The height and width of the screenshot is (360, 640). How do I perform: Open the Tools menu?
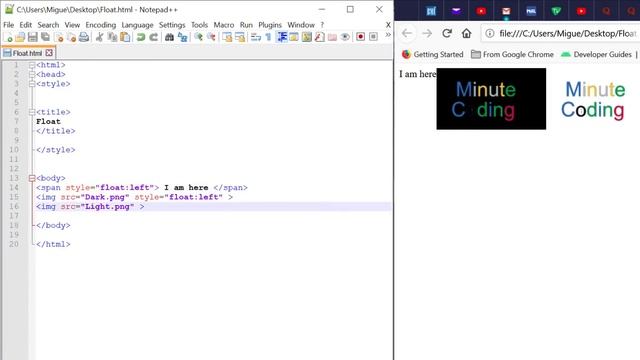(x=199, y=25)
